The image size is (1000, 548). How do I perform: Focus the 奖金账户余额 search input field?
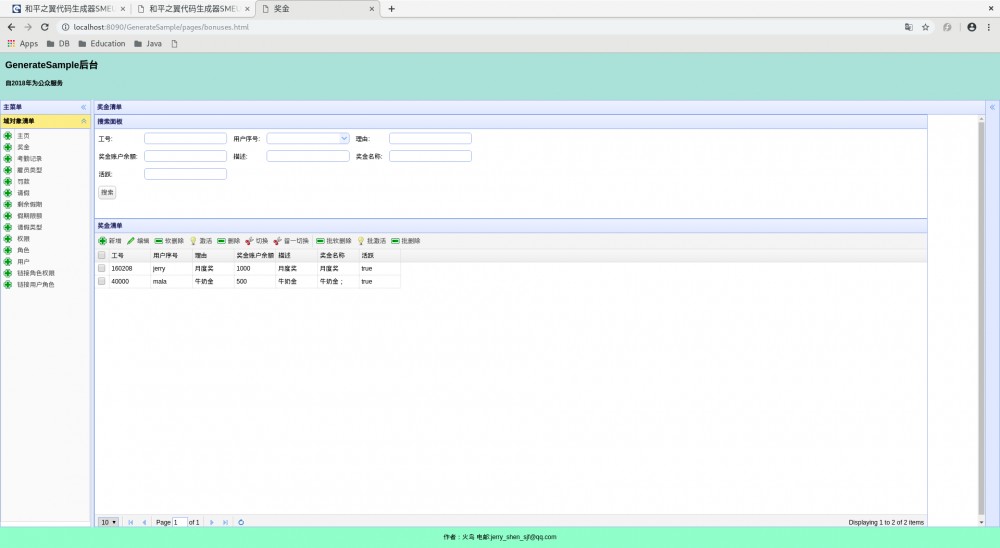coord(186,156)
